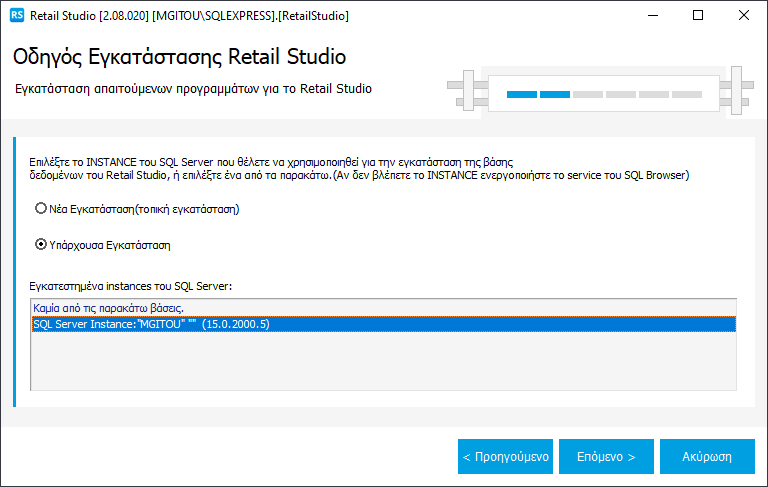Click the second blue progress step segment
The image size is (768, 487).
point(555,94)
